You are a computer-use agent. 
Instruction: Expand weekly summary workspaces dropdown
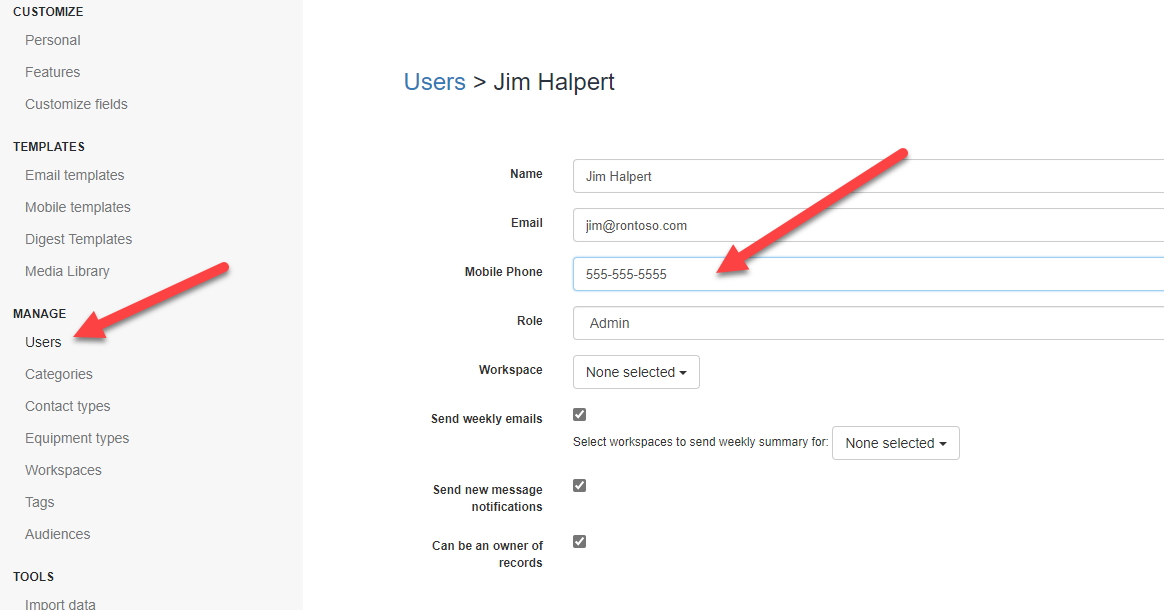point(896,443)
